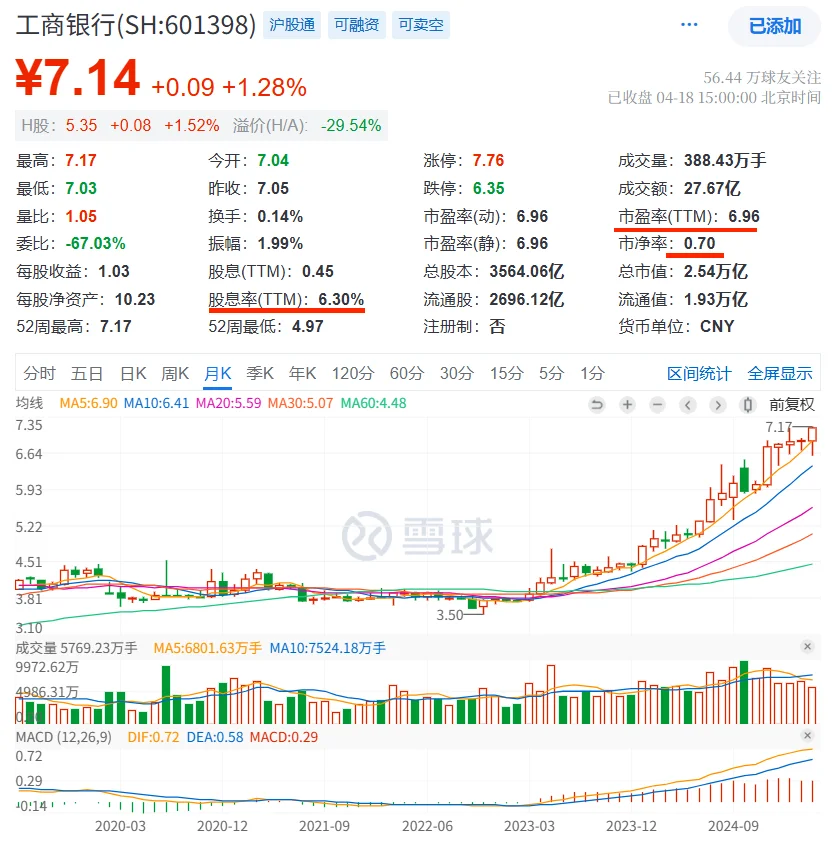Click the H股 price 5.35
The image size is (834, 845).
click(x=81, y=125)
